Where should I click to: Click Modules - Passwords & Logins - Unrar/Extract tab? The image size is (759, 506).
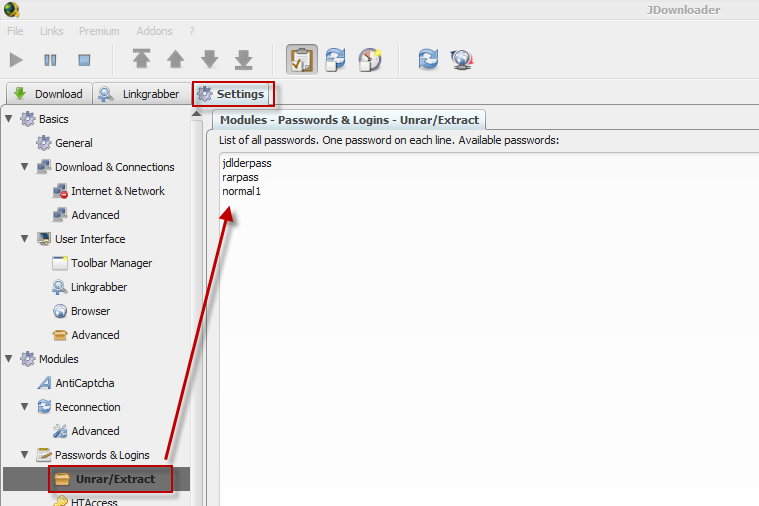coord(349,120)
